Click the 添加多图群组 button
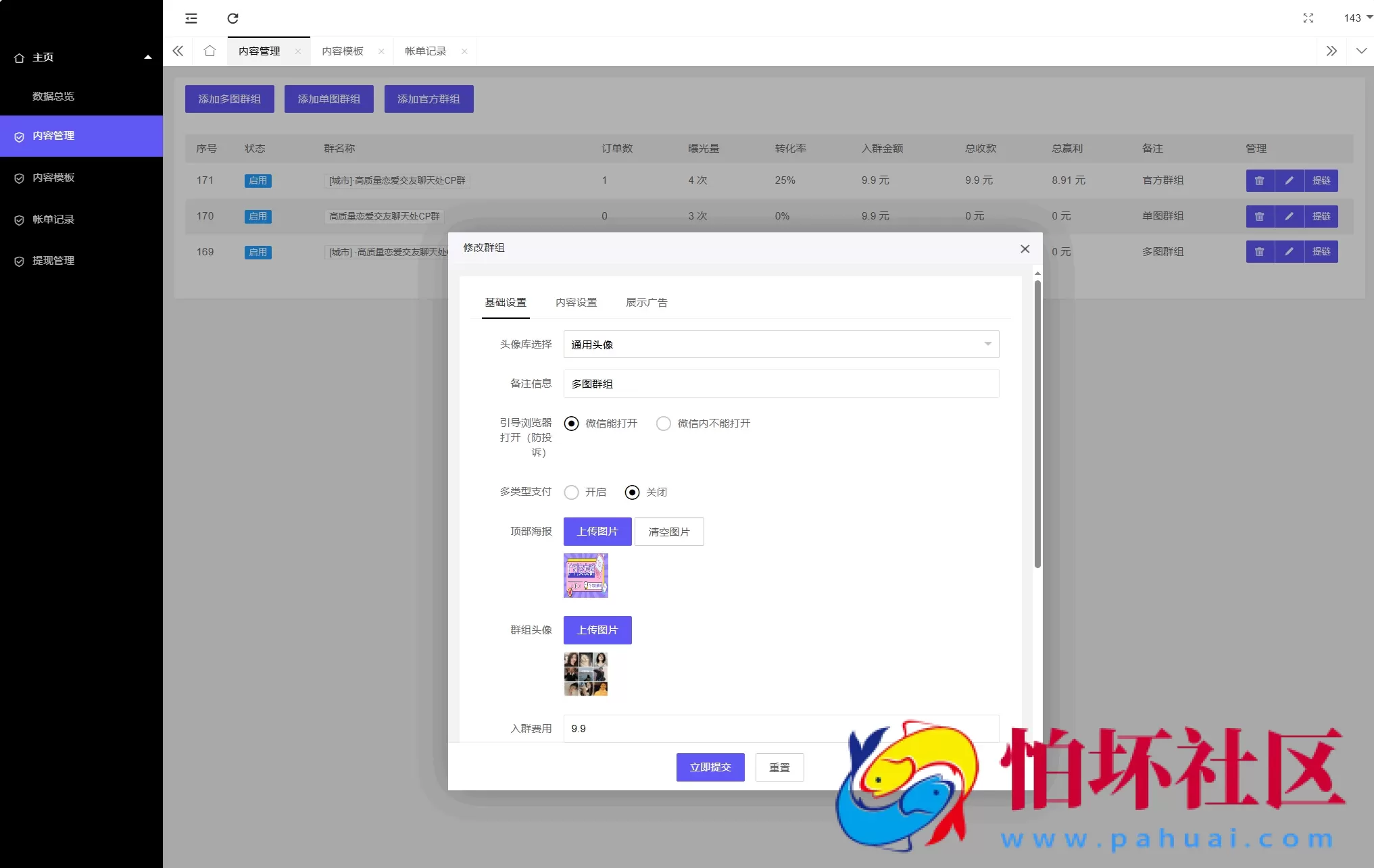Viewport: 1374px width, 868px height. pyautogui.click(x=229, y=99)
